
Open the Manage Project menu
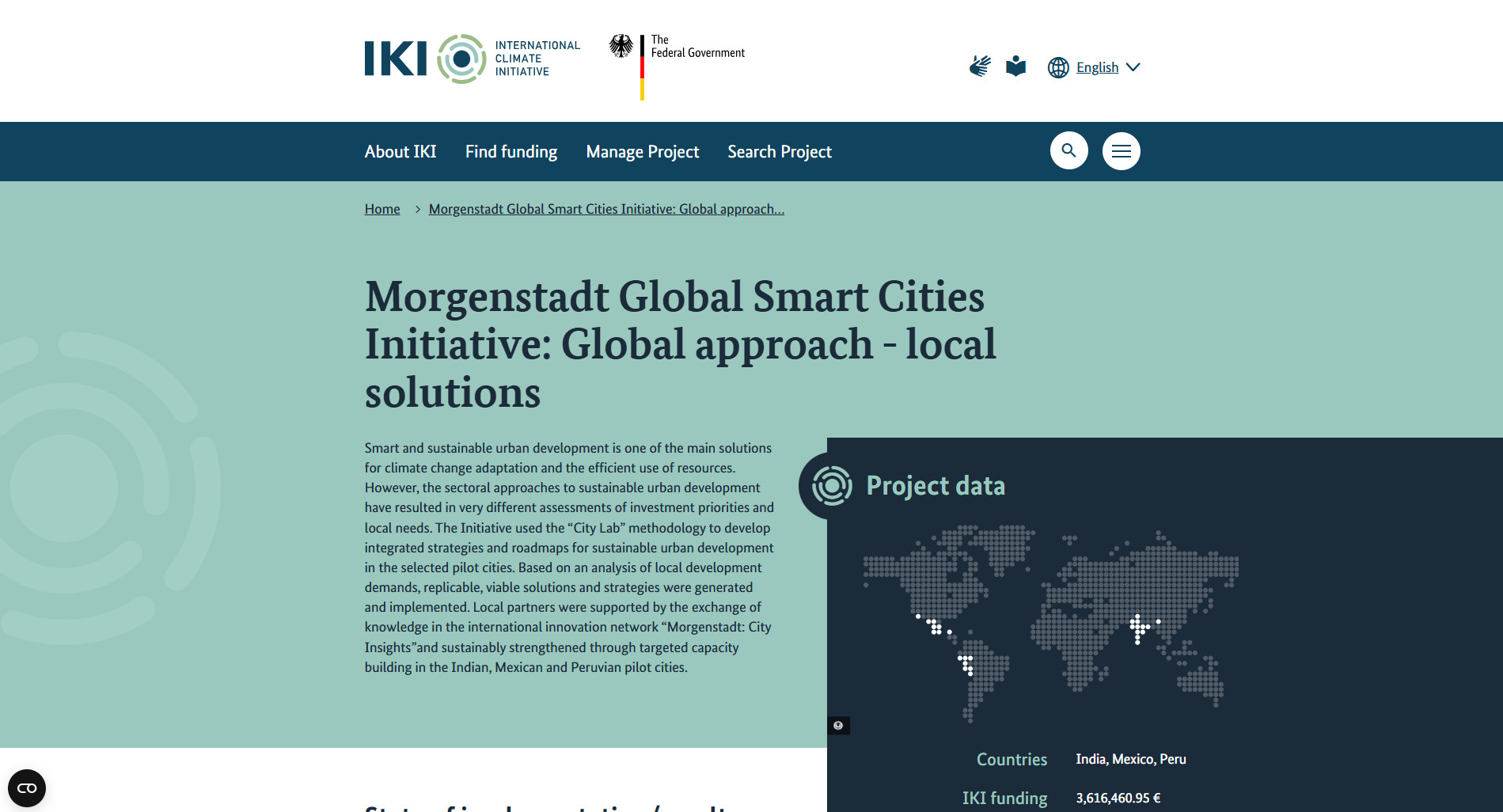[x=643, y=151]
